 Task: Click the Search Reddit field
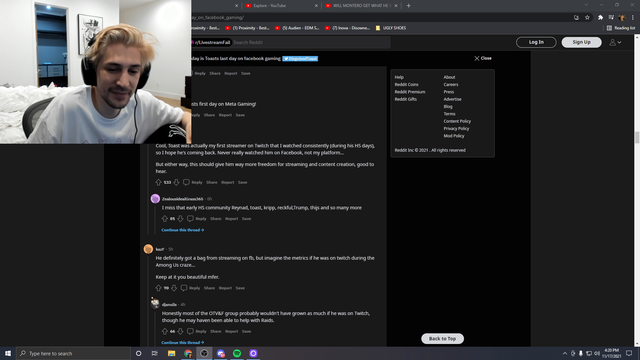[310, 42]
